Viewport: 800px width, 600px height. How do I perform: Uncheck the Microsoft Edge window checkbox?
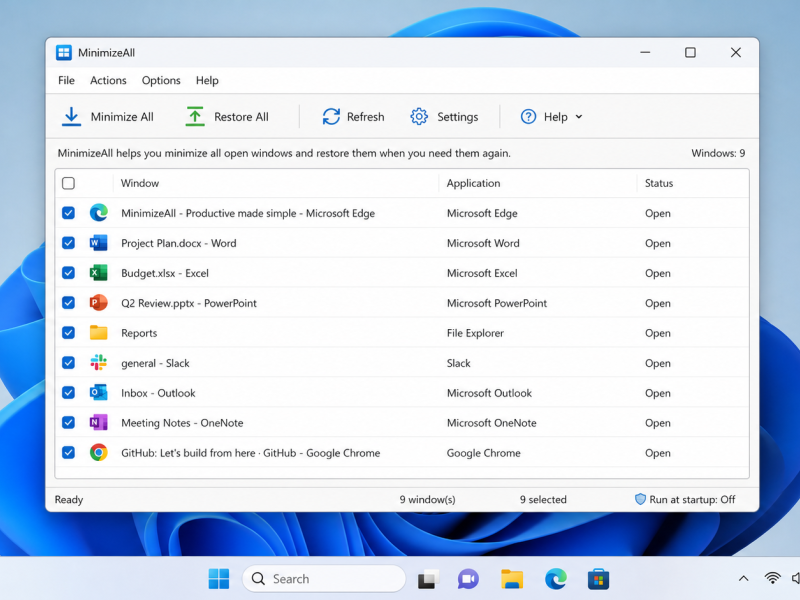click(68, 213)
